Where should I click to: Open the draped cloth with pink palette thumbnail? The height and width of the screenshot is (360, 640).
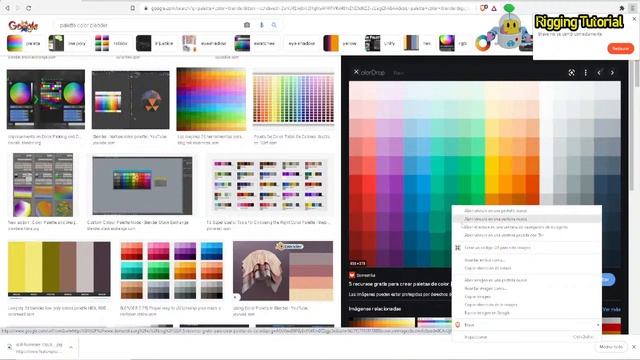(x=283, y=271)
